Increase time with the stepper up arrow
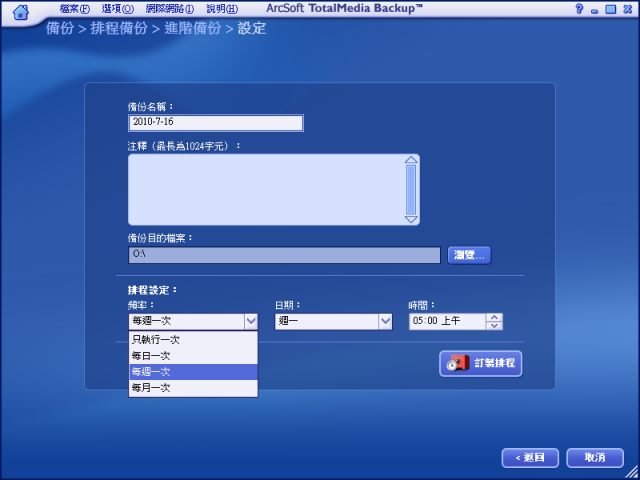The image size is (640, 480). coord(495,318)
